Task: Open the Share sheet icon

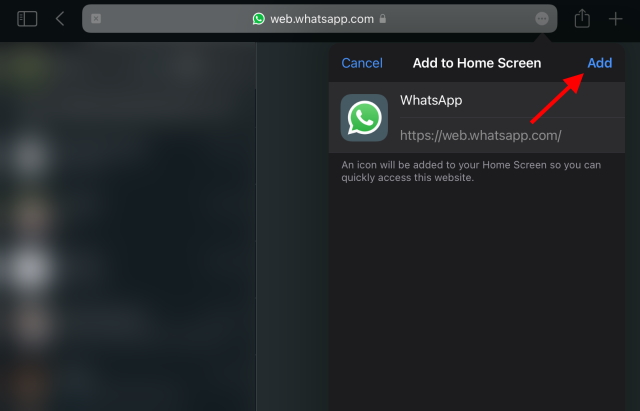Action: pos(582,19)
